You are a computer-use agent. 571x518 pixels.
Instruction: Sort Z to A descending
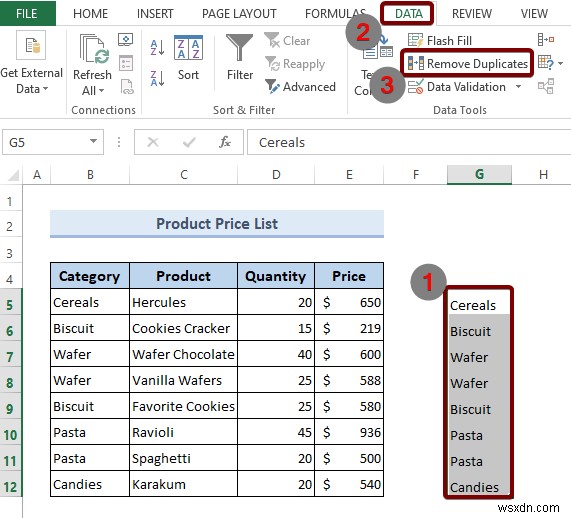157,78
